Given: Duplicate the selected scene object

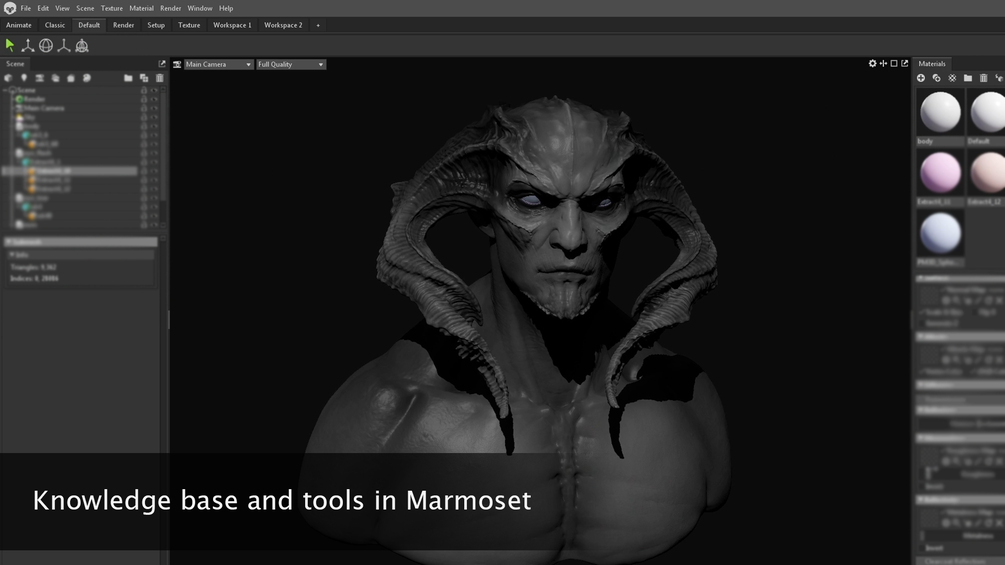Looking at the screenshot, I should coord(144,78).
